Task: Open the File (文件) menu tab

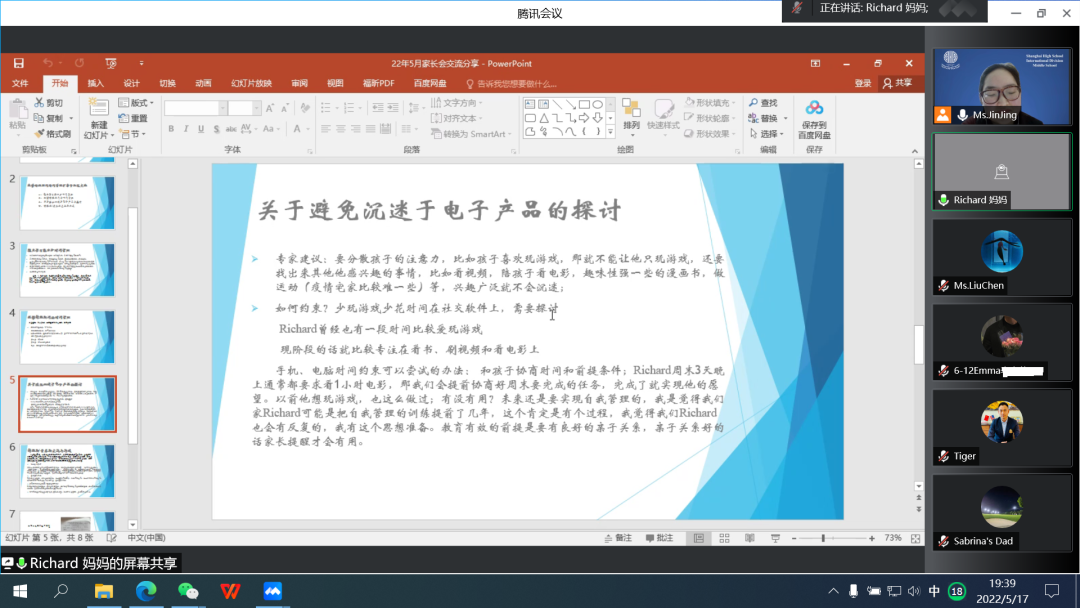Action: (20, 83)
